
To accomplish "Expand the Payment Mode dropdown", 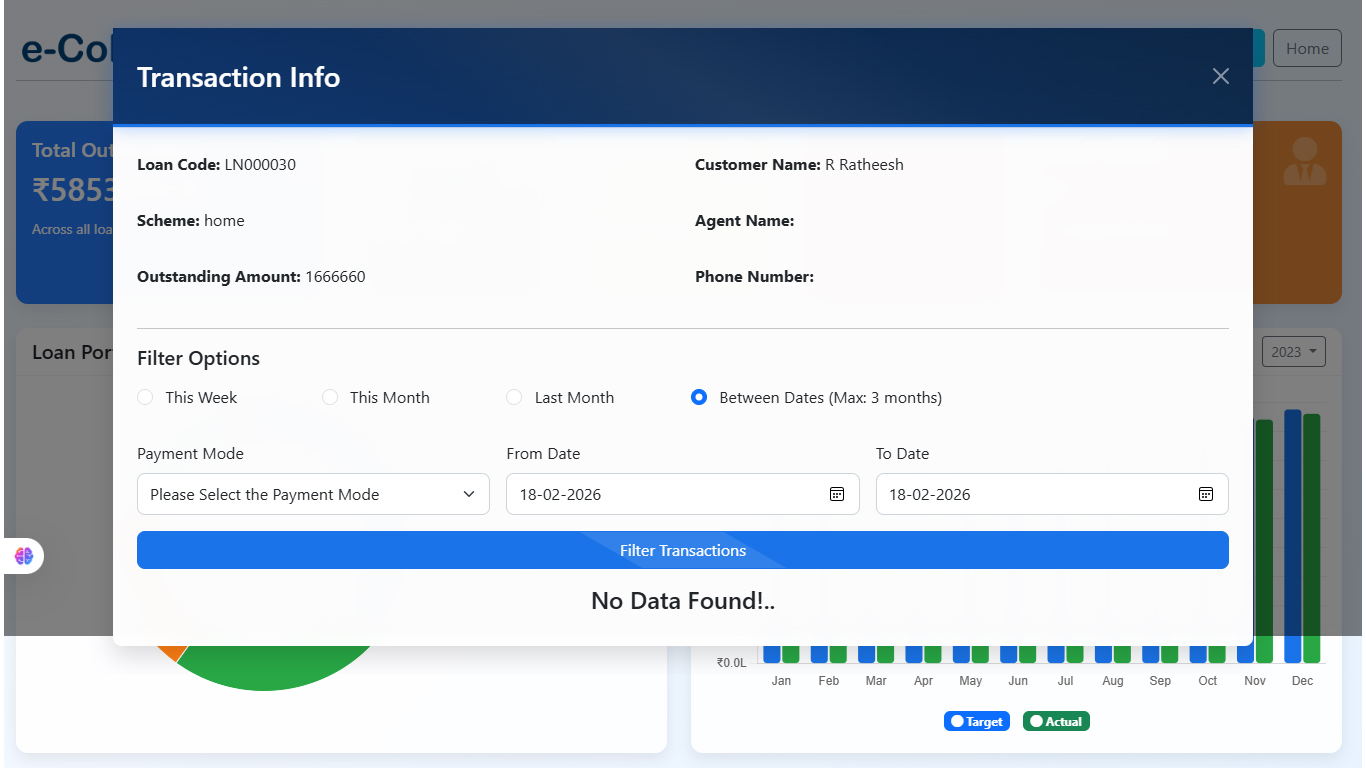I will point(313,494).
